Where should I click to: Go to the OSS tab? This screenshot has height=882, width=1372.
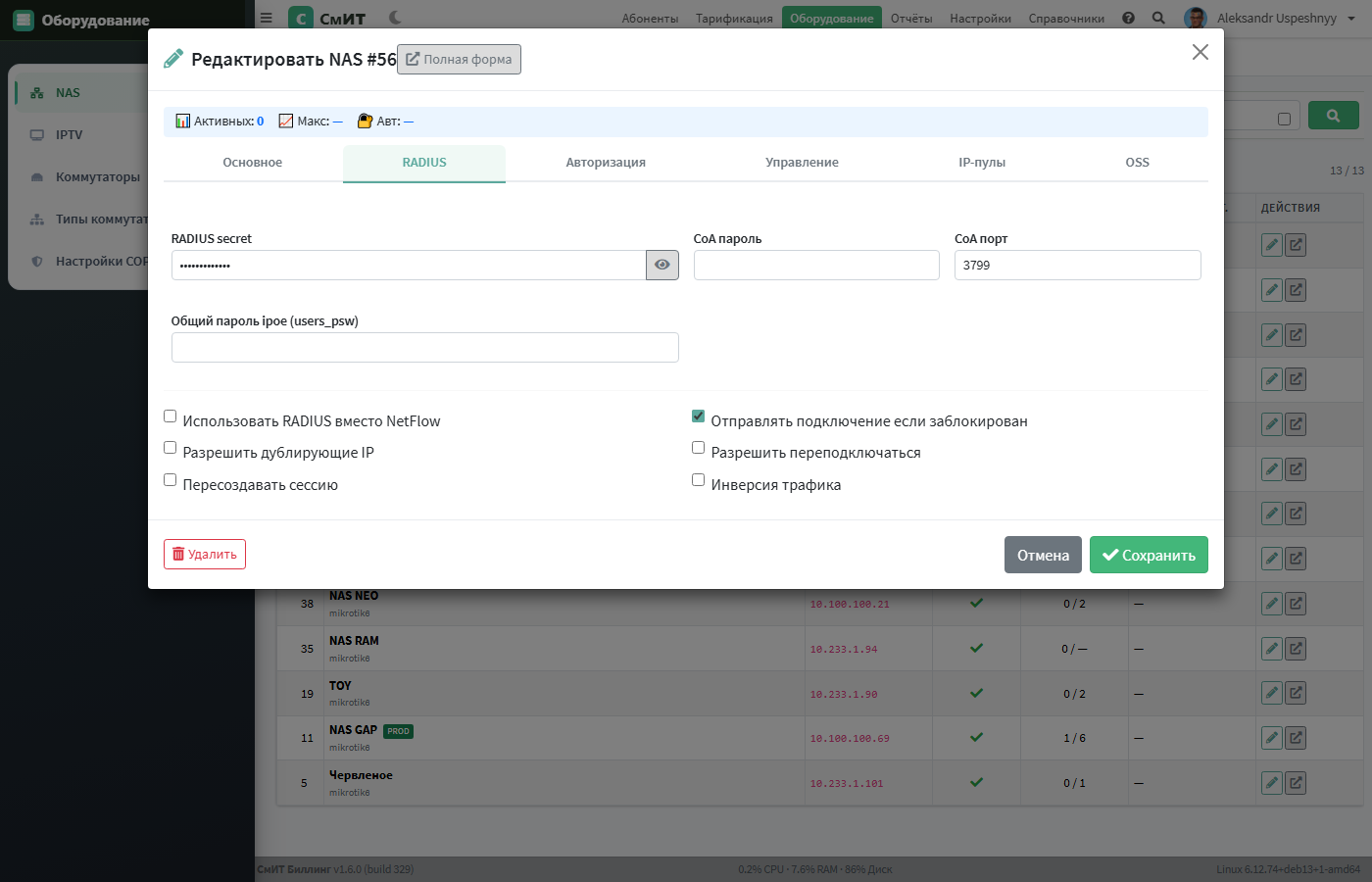tap(1137, 163)
